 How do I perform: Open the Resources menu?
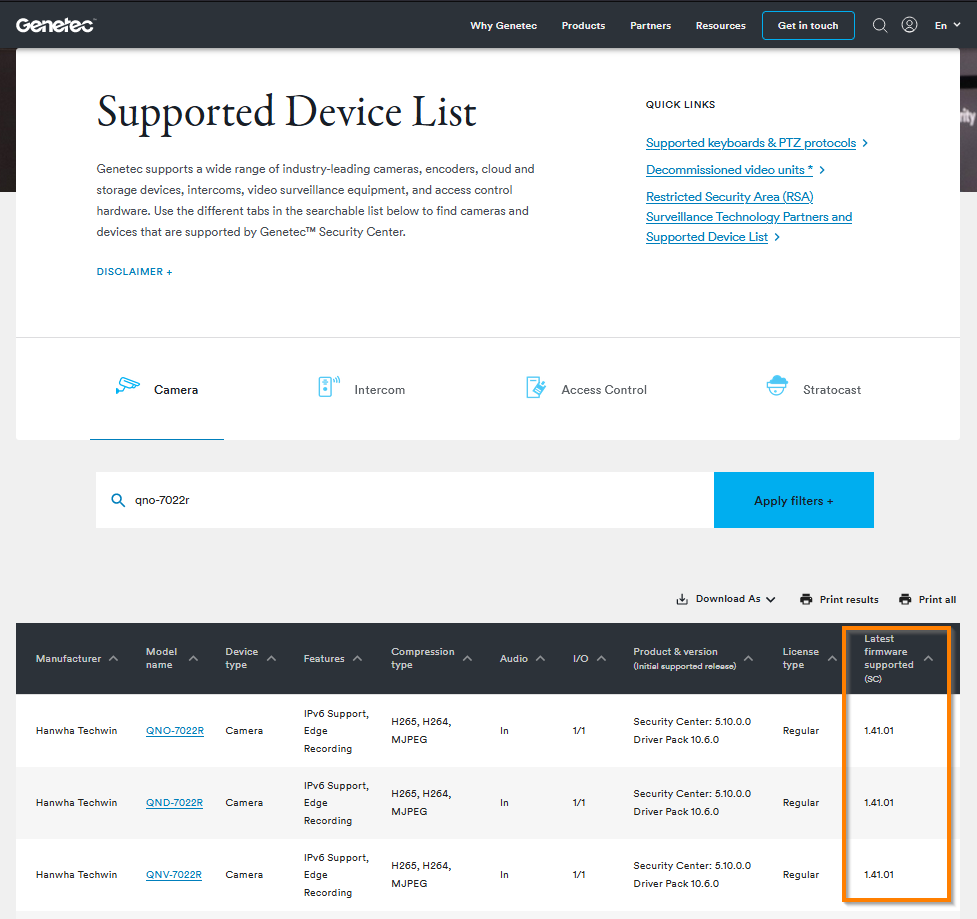pos(720,26)
